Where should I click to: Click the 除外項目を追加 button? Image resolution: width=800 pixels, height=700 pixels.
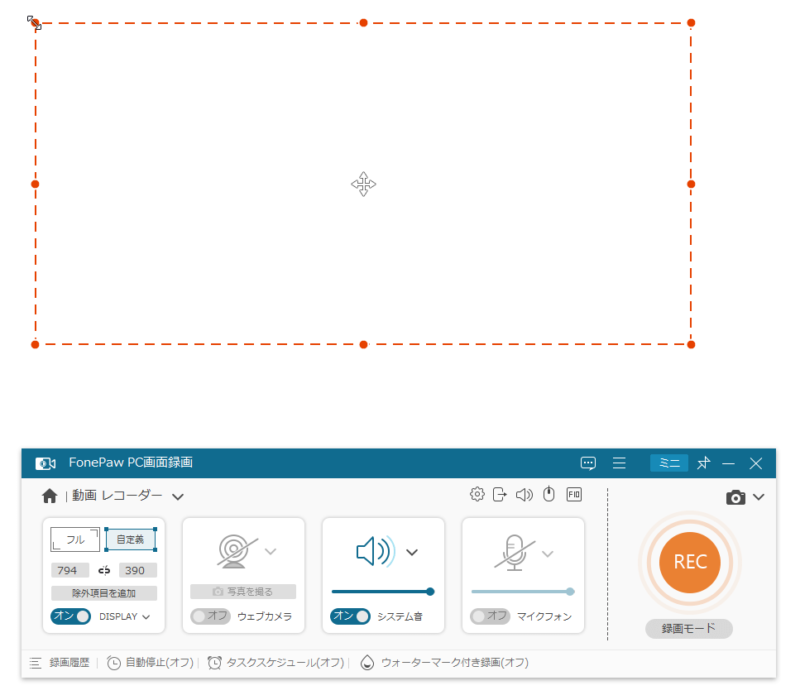(105, 592)
